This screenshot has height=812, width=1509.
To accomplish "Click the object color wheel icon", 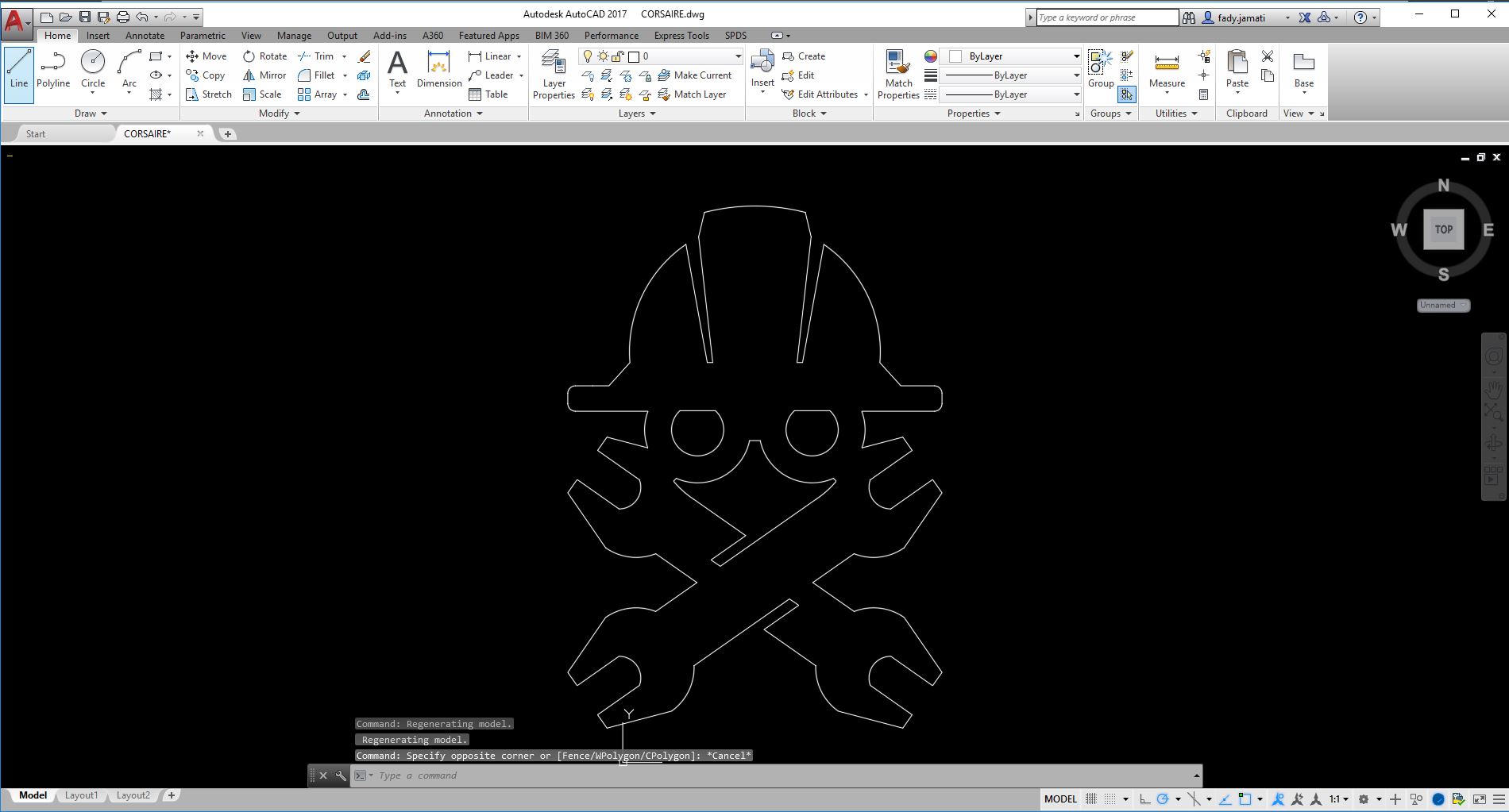I will [x=931, y=56].
